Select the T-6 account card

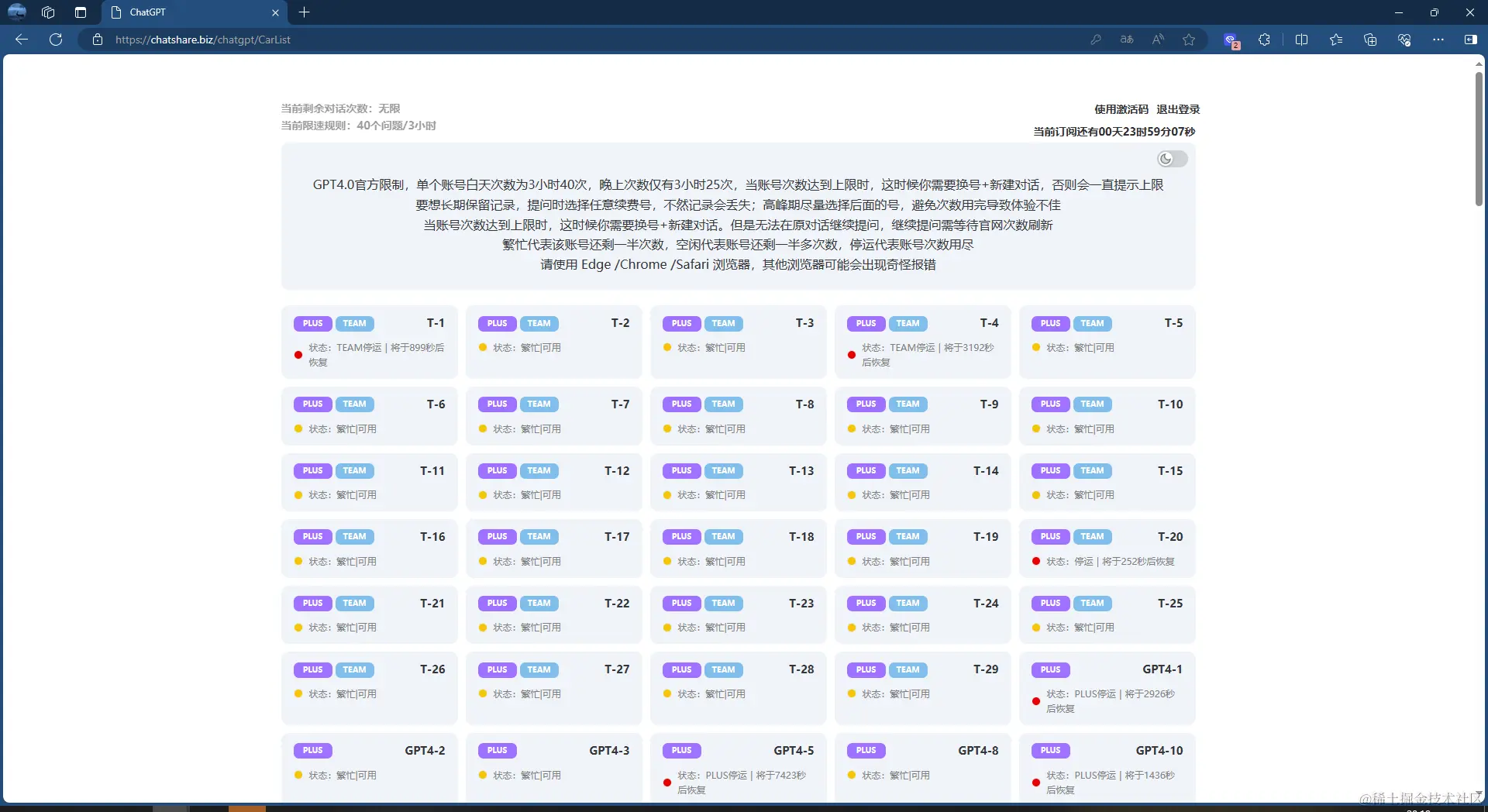pyautogui.click(x=370, y=416)
